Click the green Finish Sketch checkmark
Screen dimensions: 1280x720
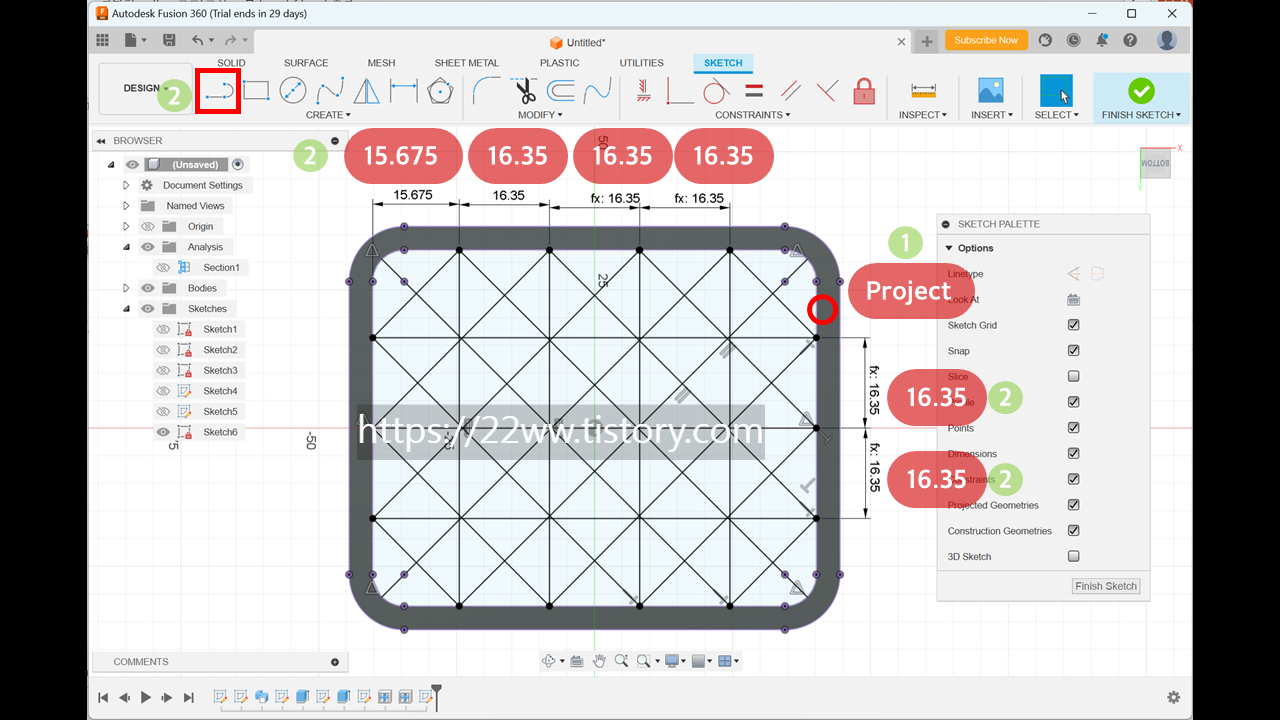(1140, 91)
